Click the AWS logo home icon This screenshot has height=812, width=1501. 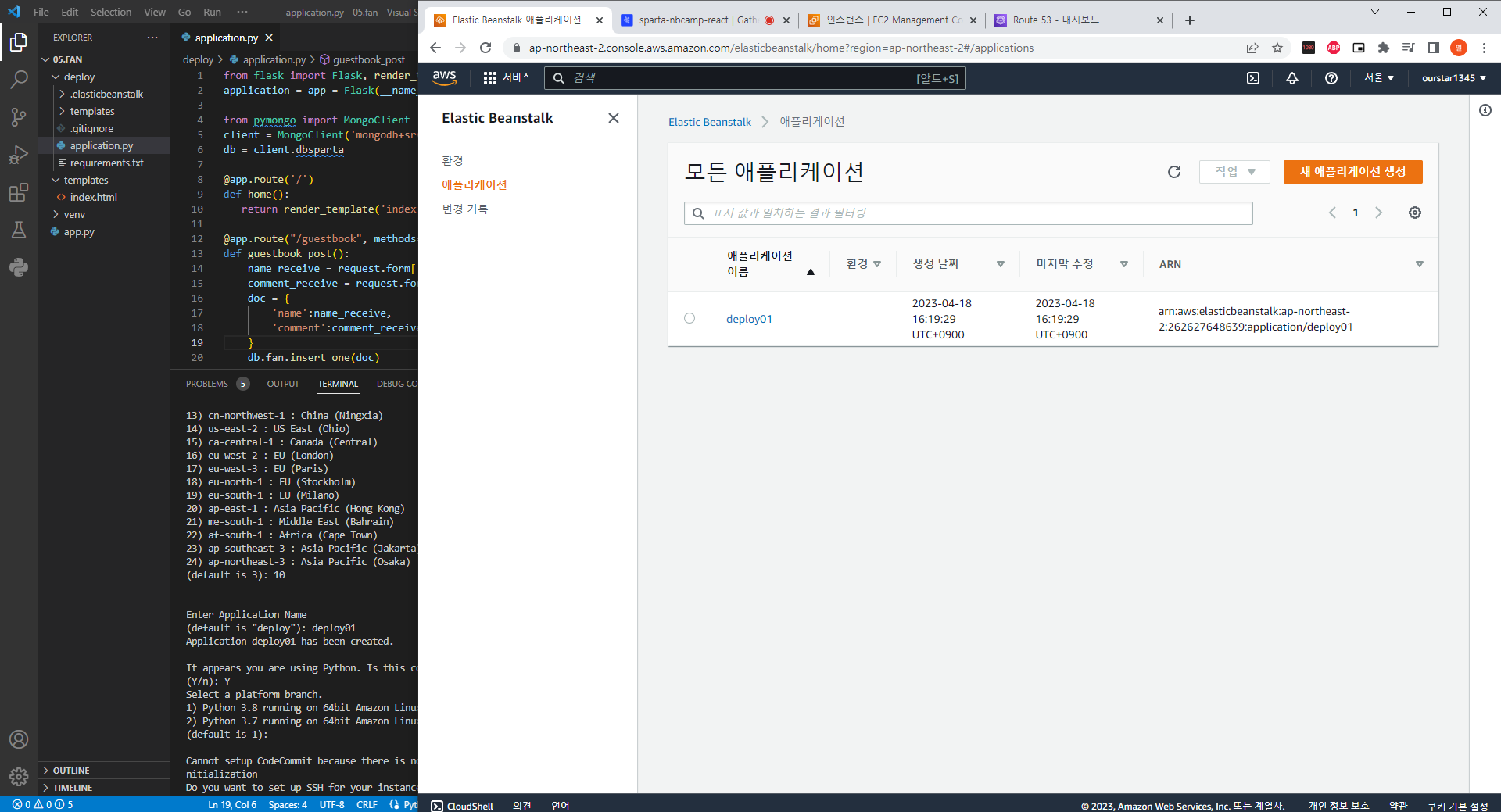tap(444, 78)
